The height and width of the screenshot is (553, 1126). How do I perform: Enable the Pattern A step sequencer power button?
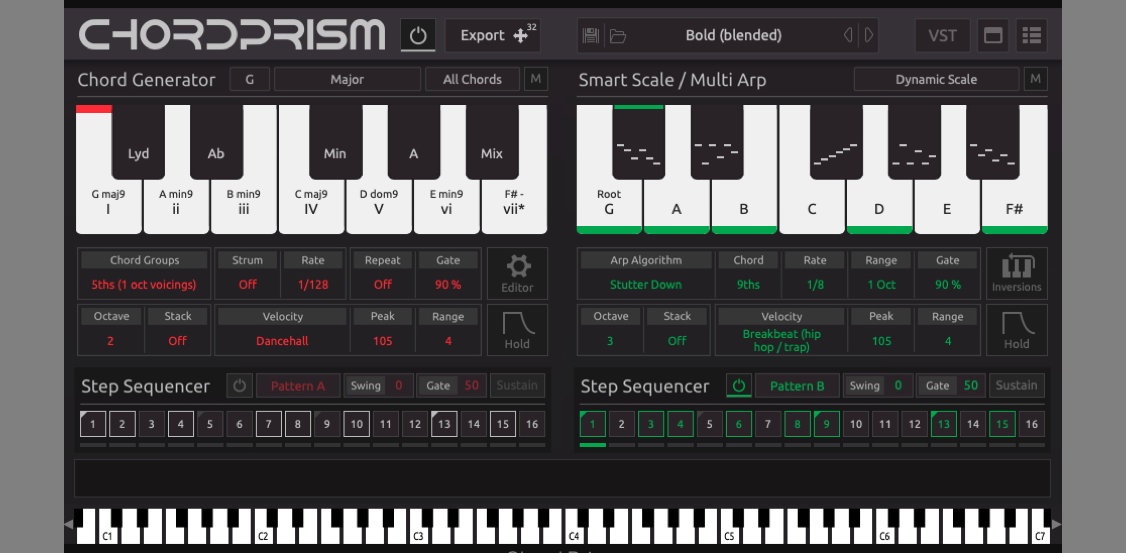click(239, 386)
